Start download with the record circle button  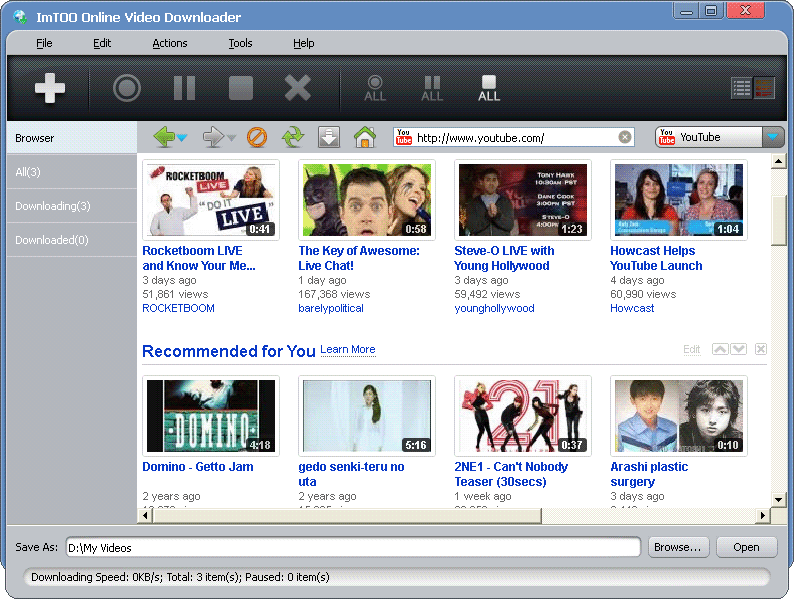[x=126, y=89]
